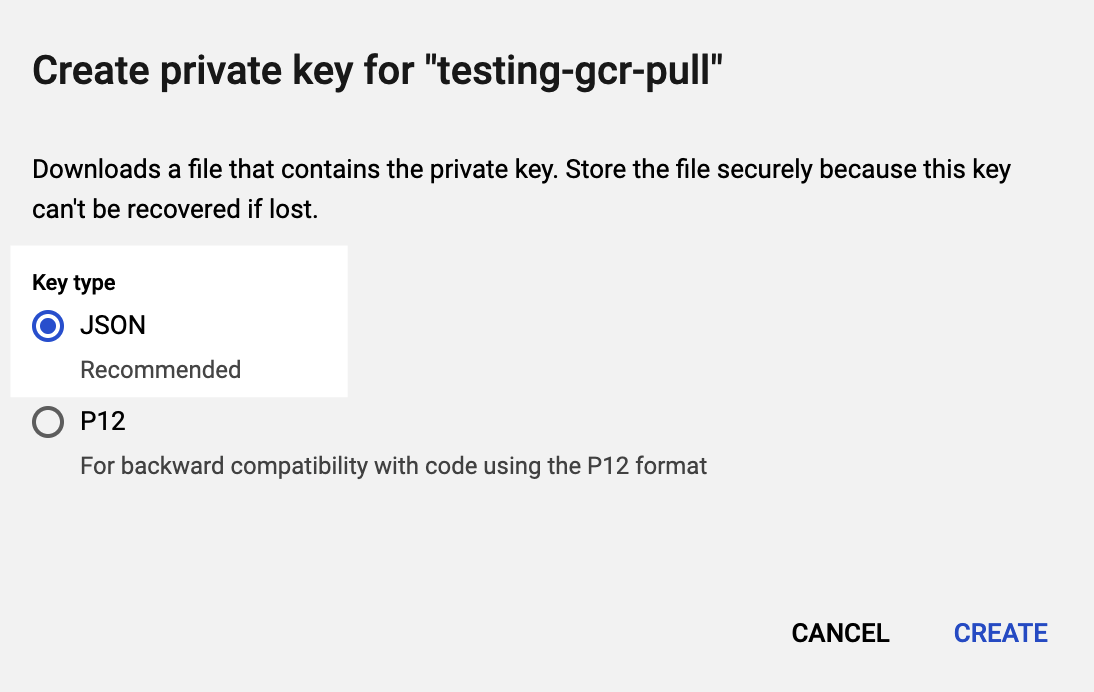Click "can't be recovered if lost" text
The height and width of the screenshot is (692, 1094).
(175, 211)
